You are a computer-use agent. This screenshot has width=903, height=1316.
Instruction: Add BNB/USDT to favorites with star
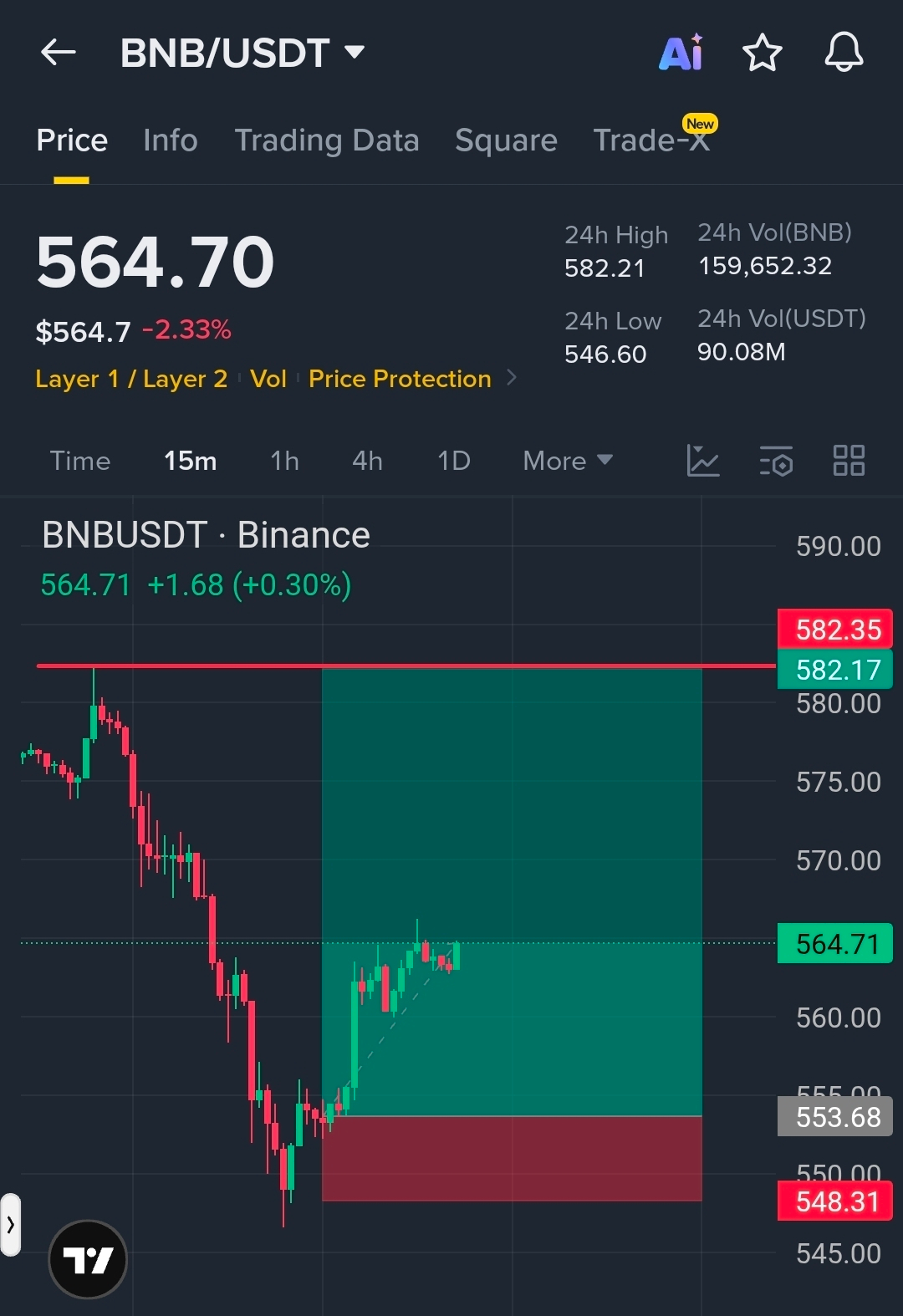[x=763, y=53]
